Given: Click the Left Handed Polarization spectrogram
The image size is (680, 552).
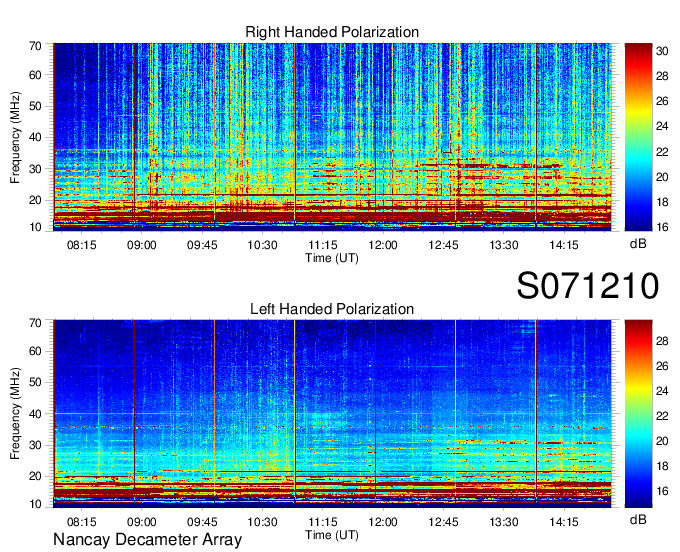Looking at the screenshot, I should (332, 414).
